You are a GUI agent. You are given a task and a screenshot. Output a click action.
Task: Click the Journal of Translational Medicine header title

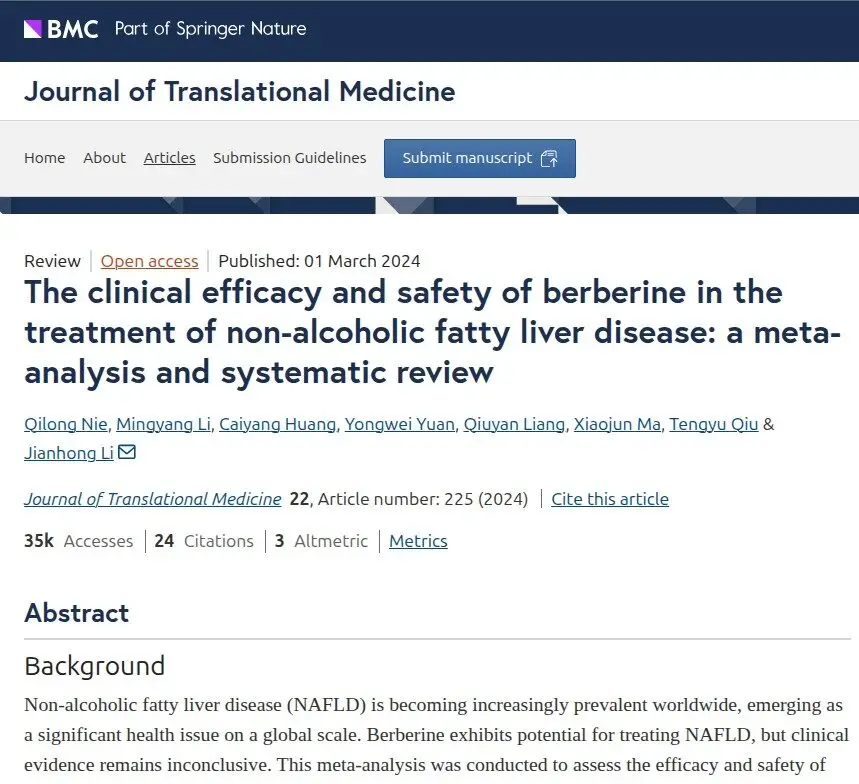[x=239, y=91]
